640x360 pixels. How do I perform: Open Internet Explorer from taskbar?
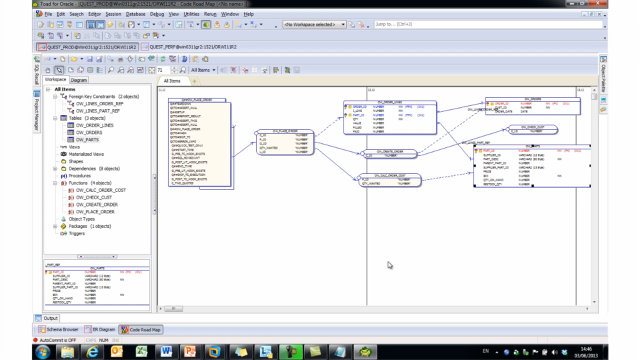[x=92, y=352]
